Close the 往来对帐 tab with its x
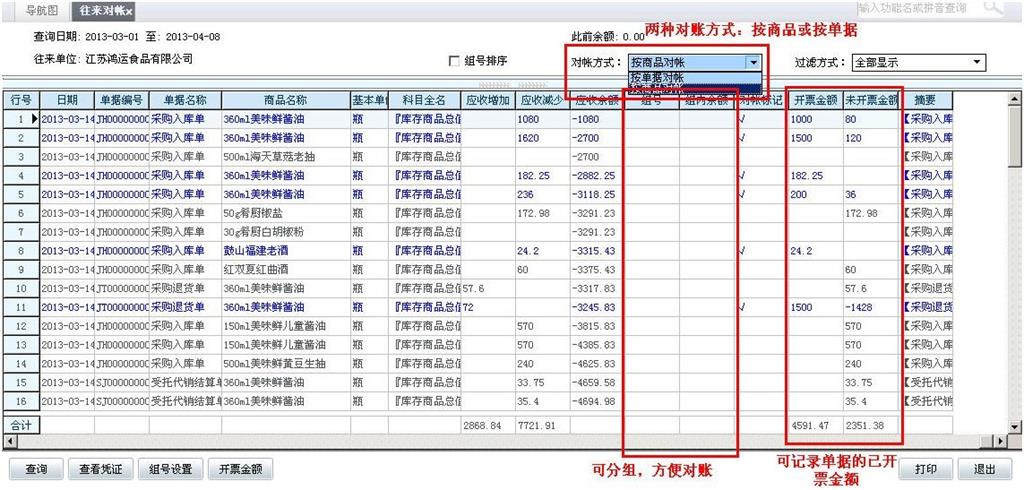1024x490 pixels. click(x=129, y=12)
